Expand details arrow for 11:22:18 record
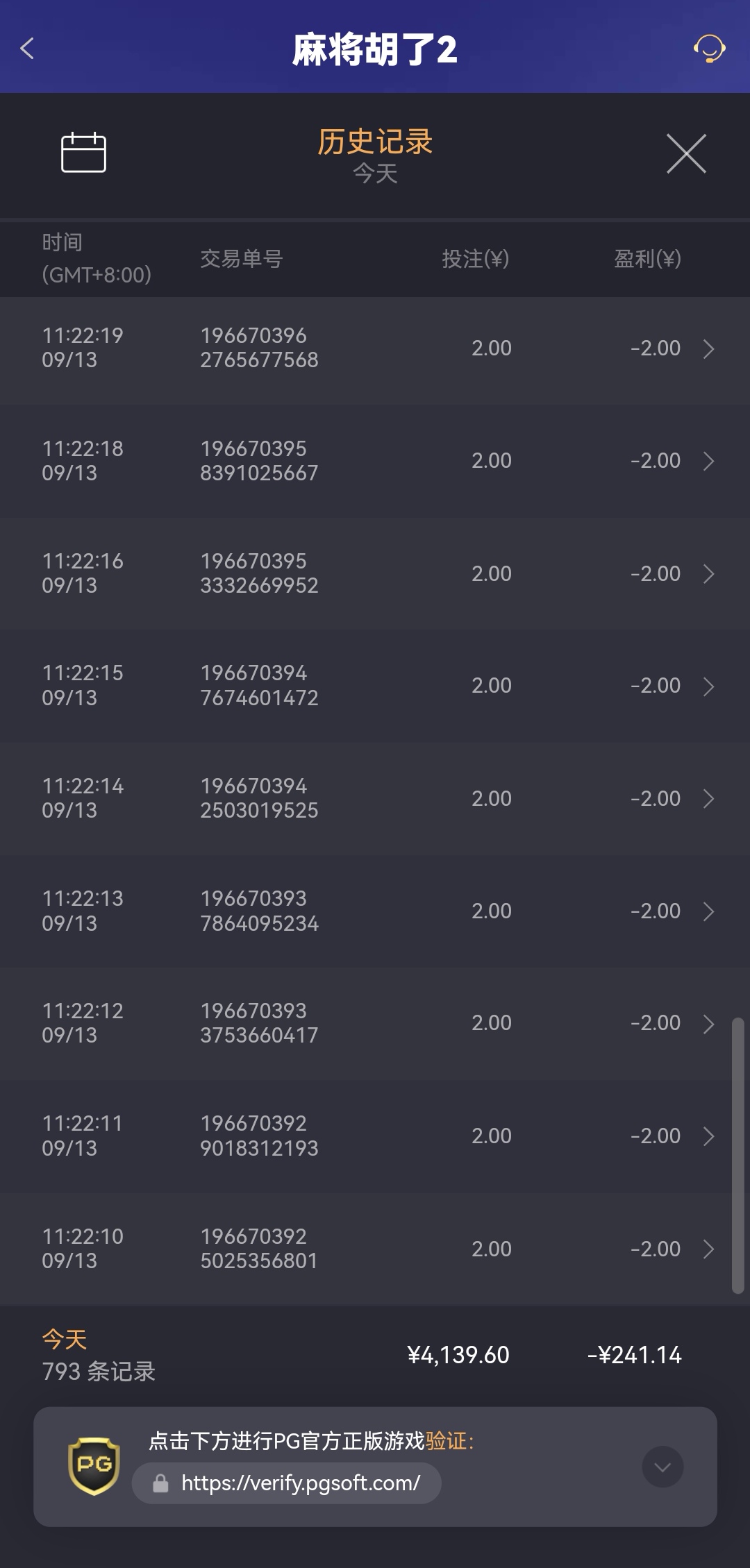The height and width of the screenshot is (1568, 750). coord(708,461)
